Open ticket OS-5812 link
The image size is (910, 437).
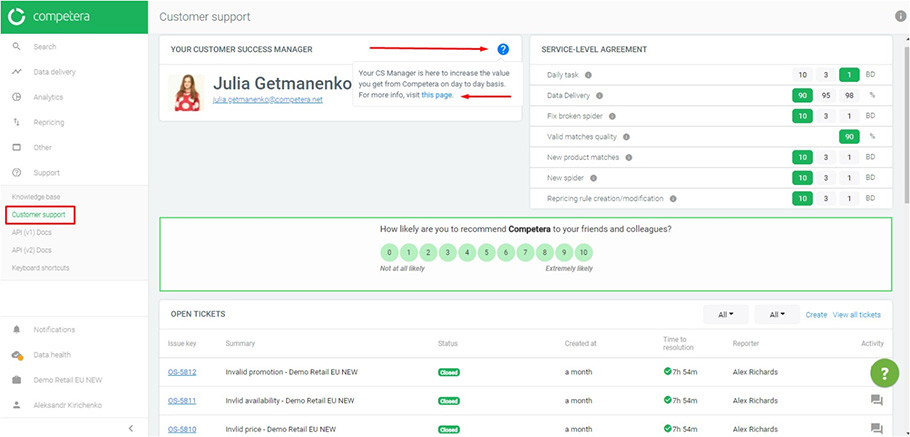click(x=182, y=372)
